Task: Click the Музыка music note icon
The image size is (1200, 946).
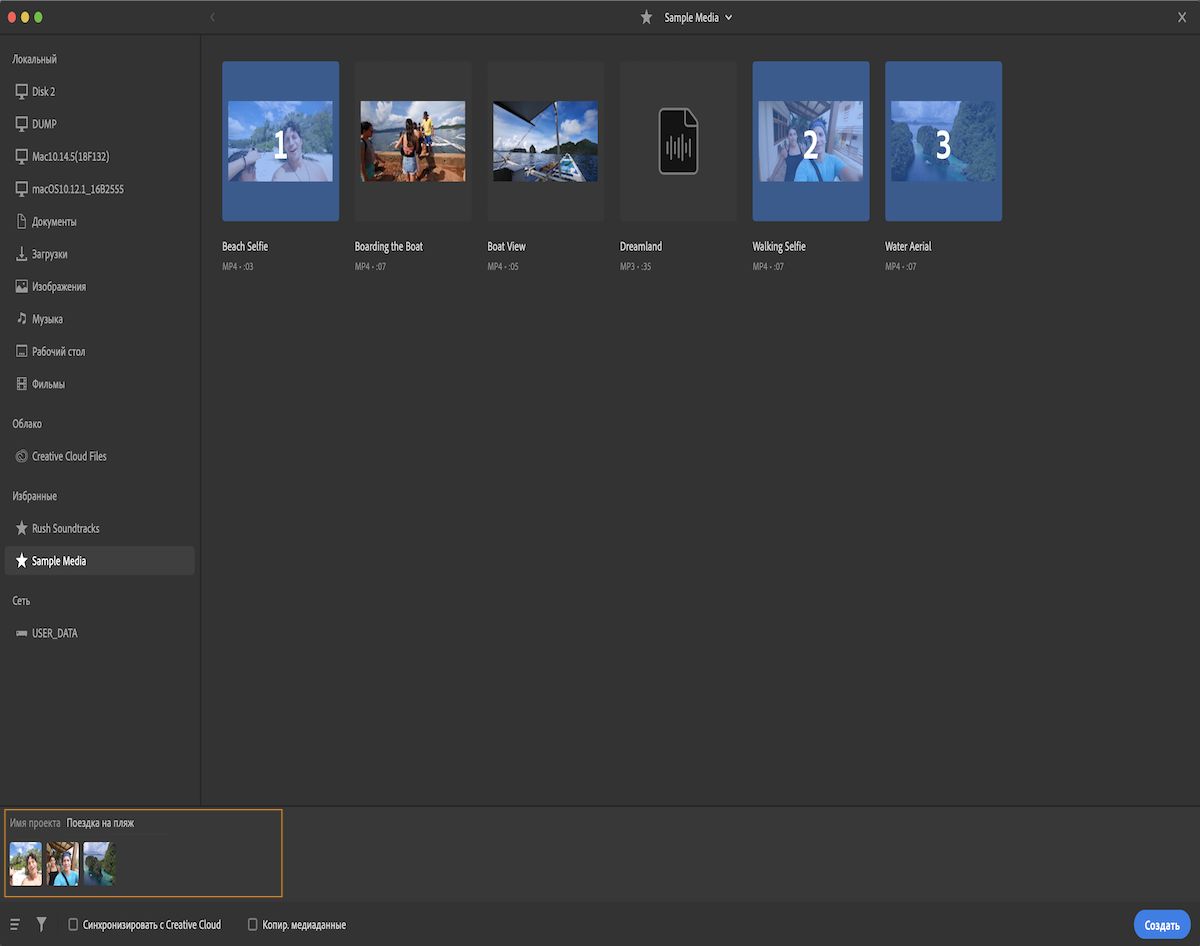Action: point(22,319)
